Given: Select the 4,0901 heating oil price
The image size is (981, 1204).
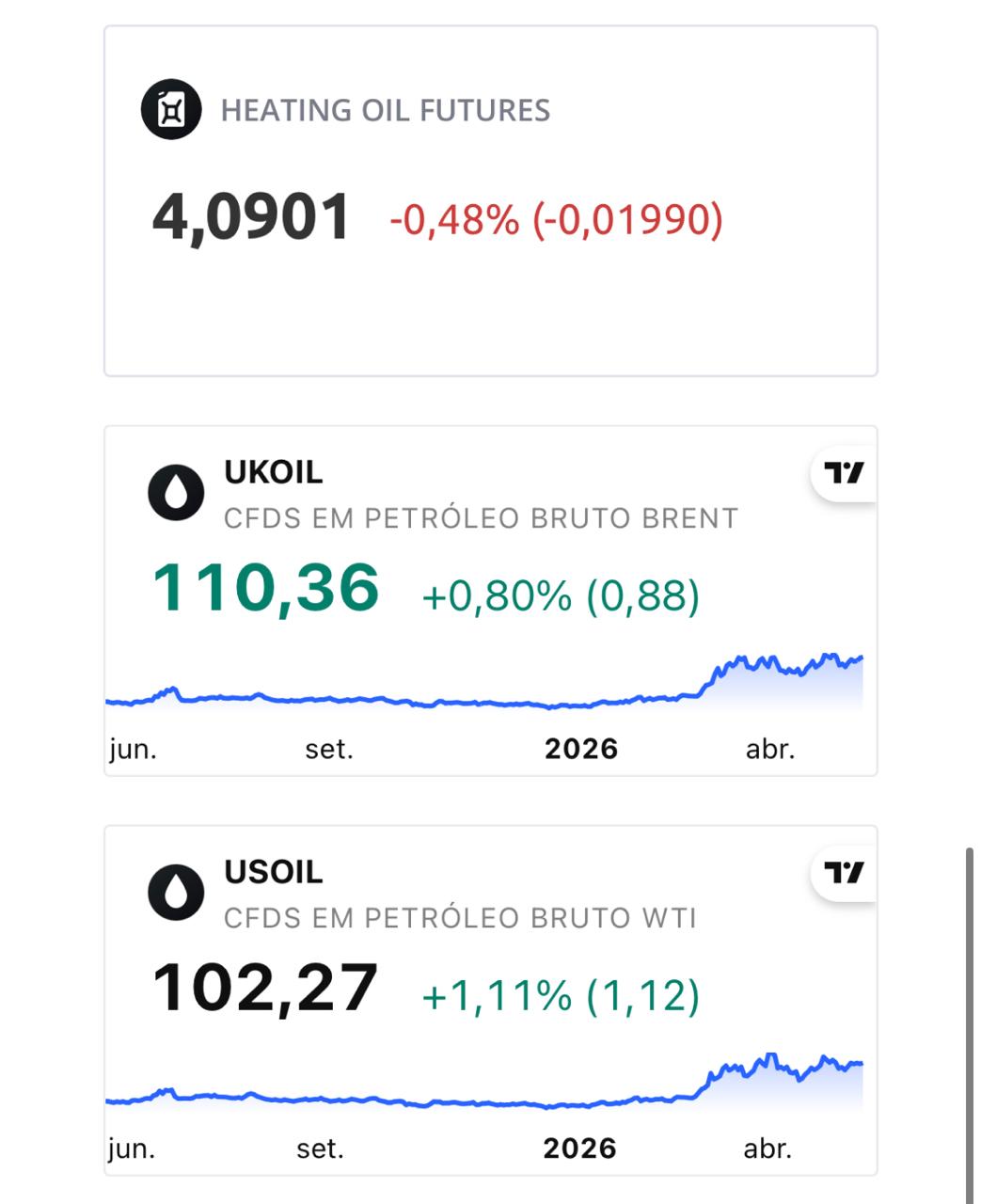Looking at the screenshot, I should [x=251, y=217].
